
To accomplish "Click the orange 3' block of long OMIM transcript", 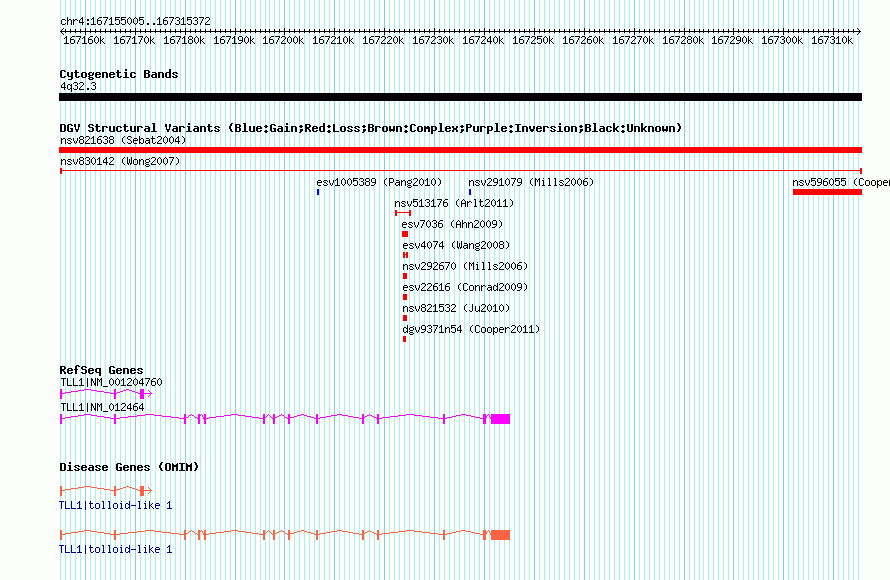I will [x=500, y=535].
